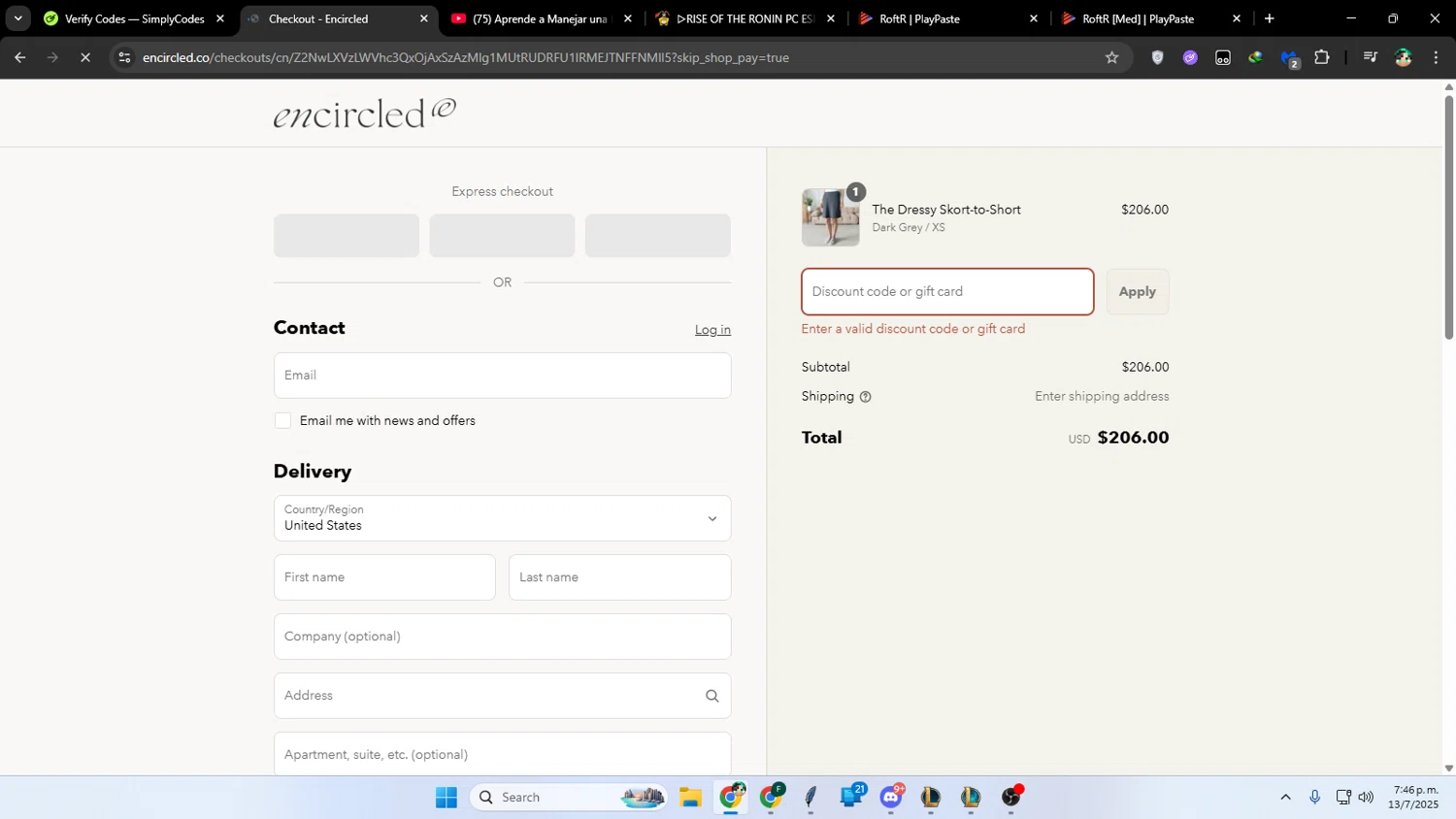Image resolution: width=1456 pixels, height=819 pixels.
Task: Bookmark this page with the star icon
Action: (1111, 57)
